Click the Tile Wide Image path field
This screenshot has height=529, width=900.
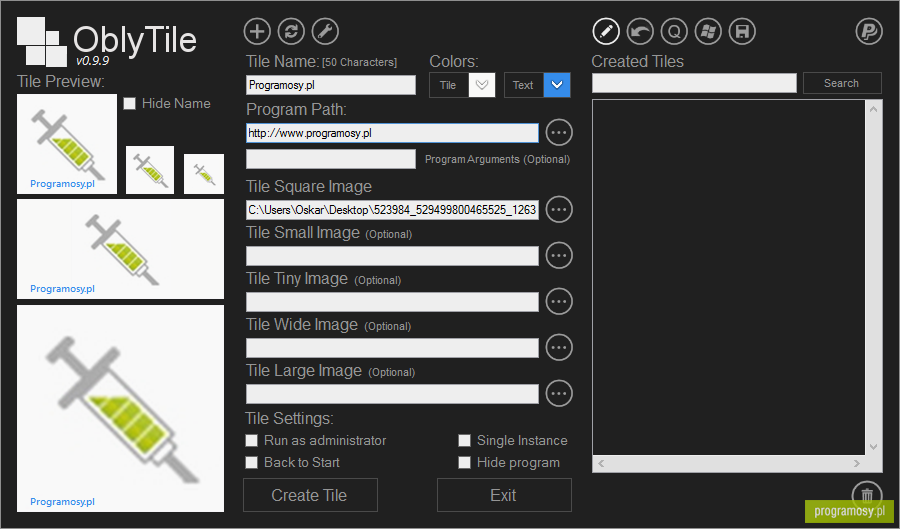(x=392, y=348)
